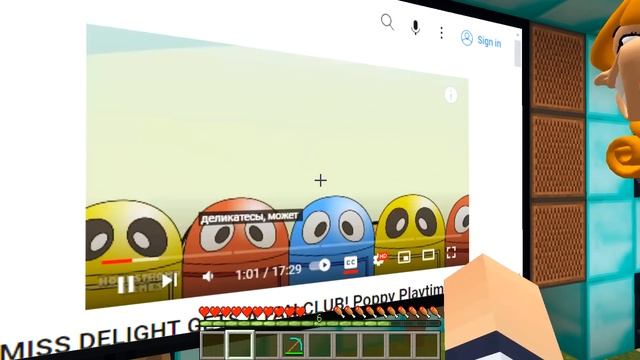
Task: Pause the video with the pause button
Action: (126, 284)
